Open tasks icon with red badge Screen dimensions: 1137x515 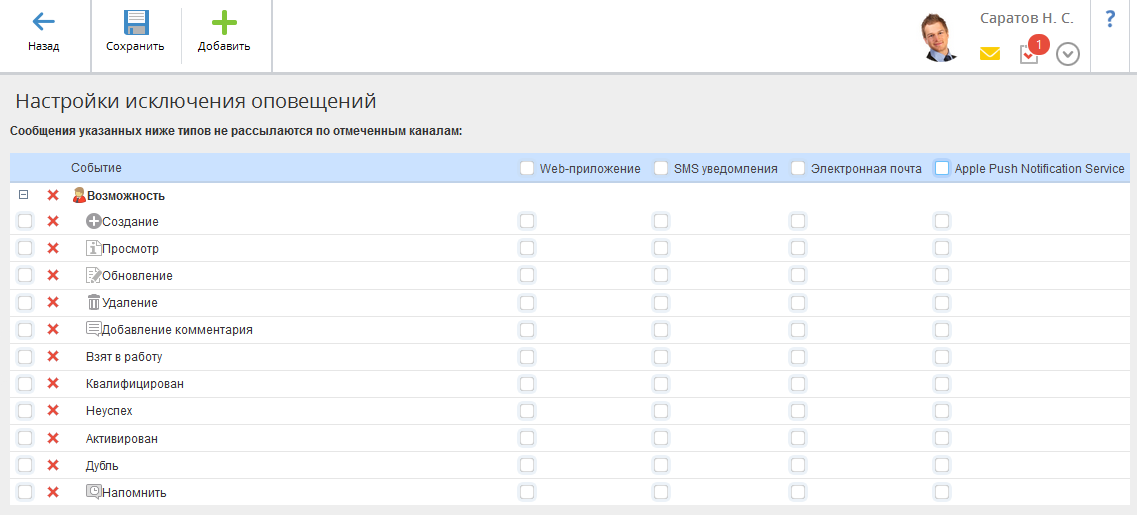(x=1030, y=54)
